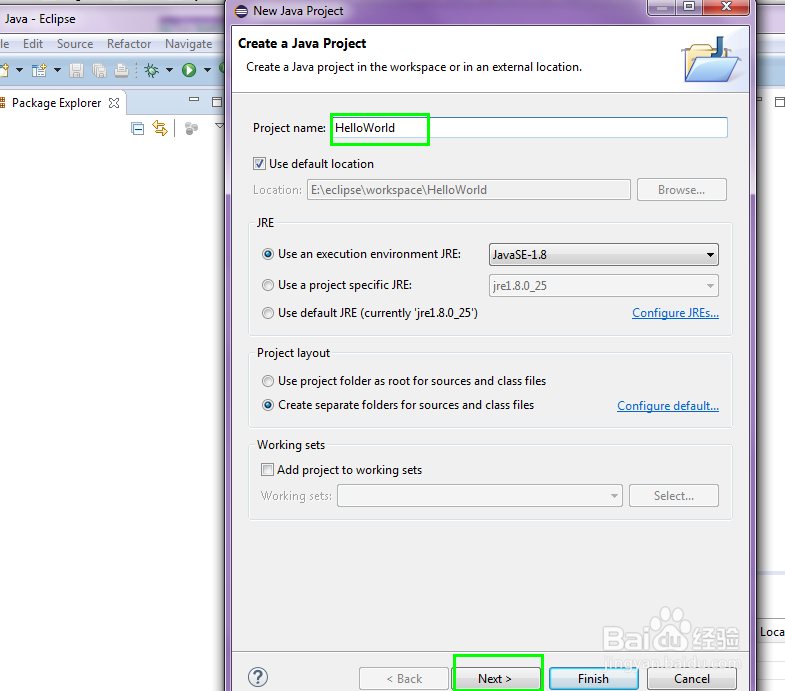Maximize the Package Explorer view
Image resolution: width=785 pixels, height=691 pixels.
tap(217, 102)
